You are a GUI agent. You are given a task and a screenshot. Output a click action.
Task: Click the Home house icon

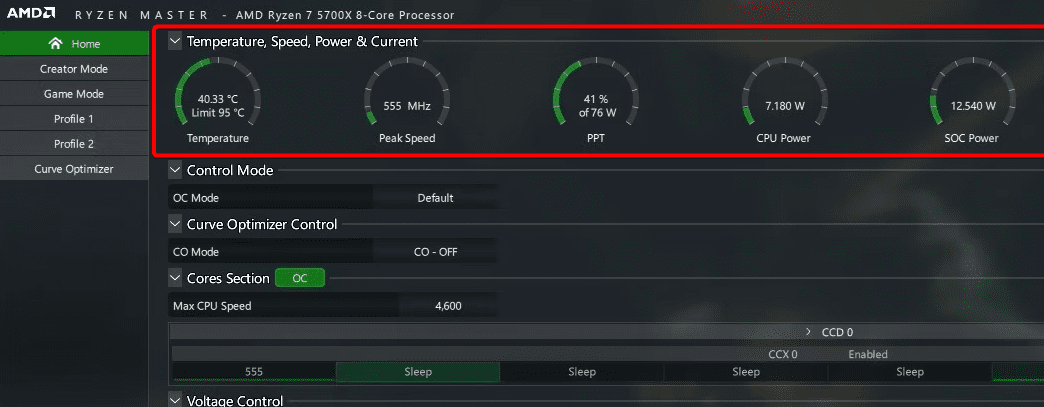tap(56, 43)
